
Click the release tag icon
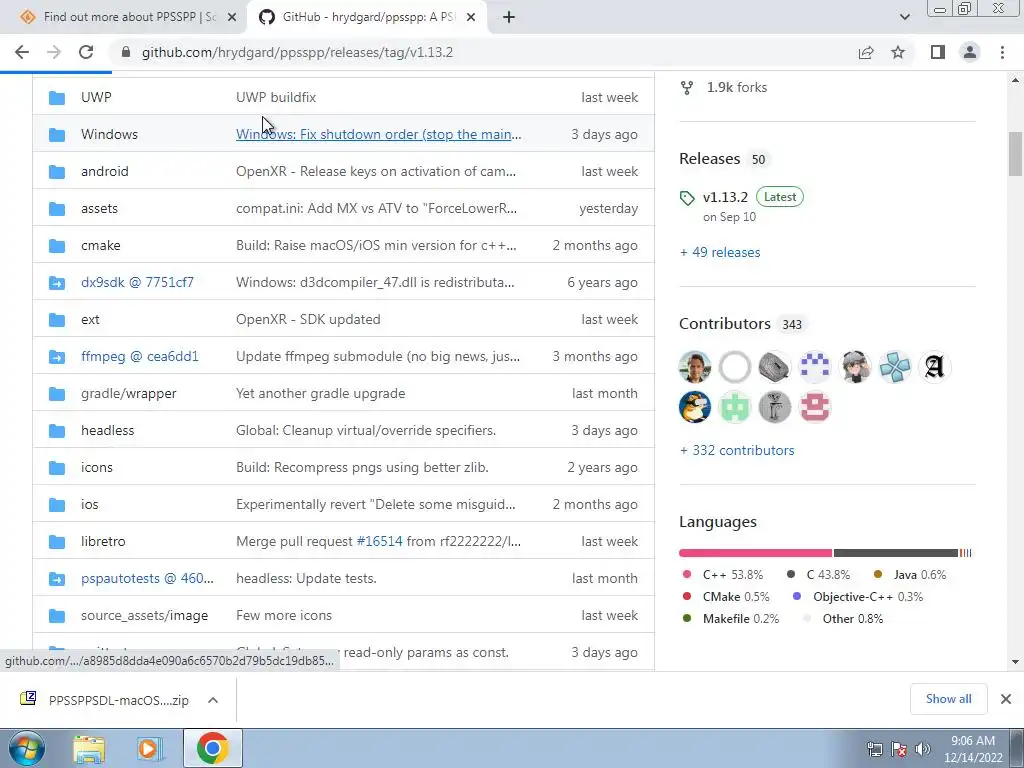pos(687,198)
